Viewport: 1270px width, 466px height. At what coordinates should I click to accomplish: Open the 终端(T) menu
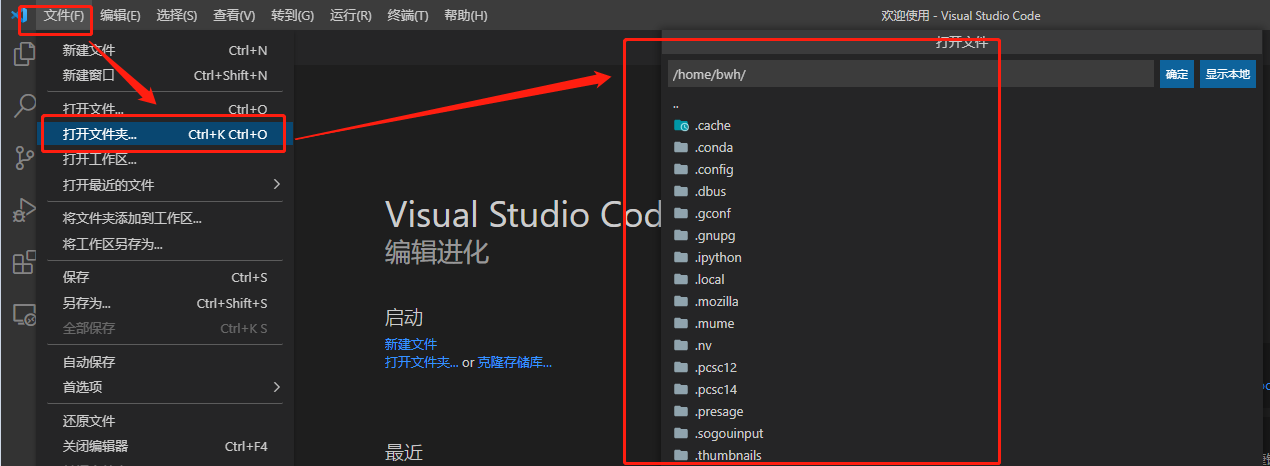[x=407, y=15]
